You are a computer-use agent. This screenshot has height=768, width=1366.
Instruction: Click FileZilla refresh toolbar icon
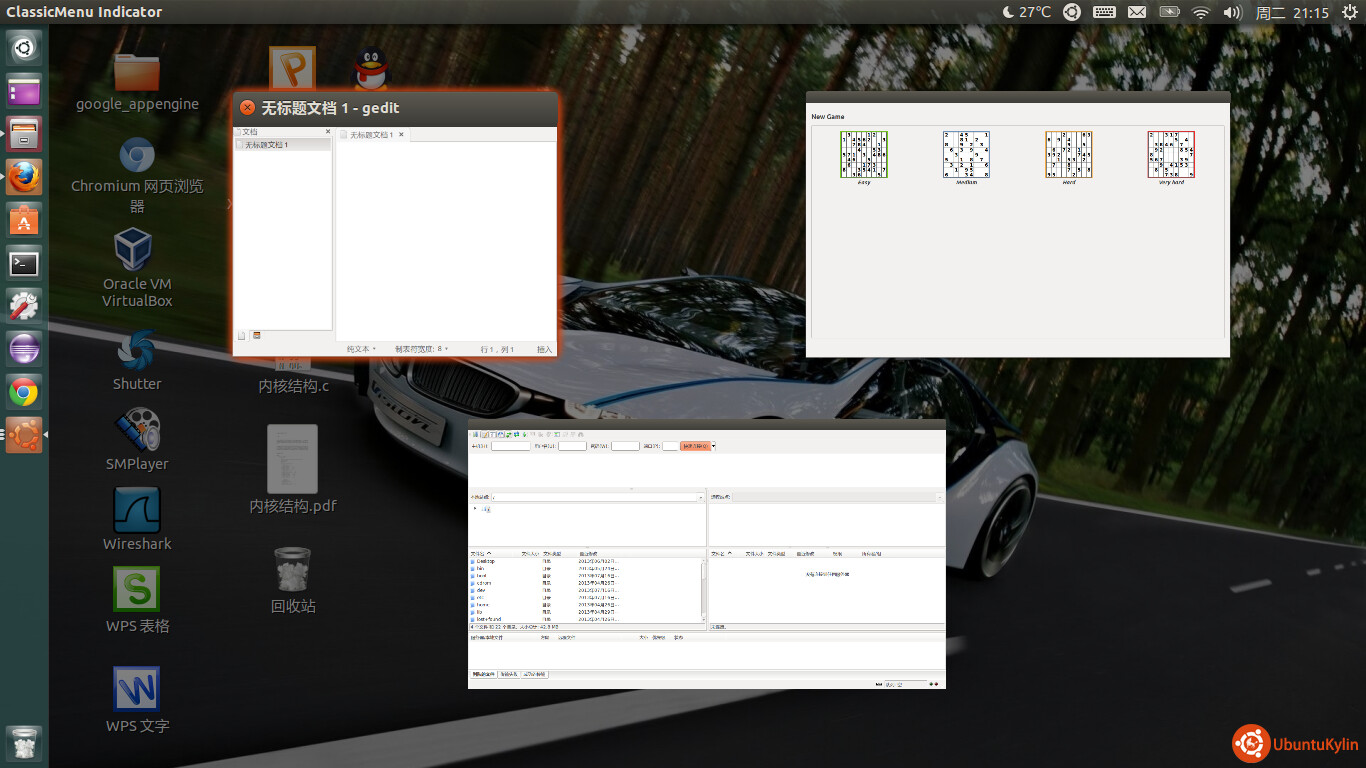pos(516,435)
